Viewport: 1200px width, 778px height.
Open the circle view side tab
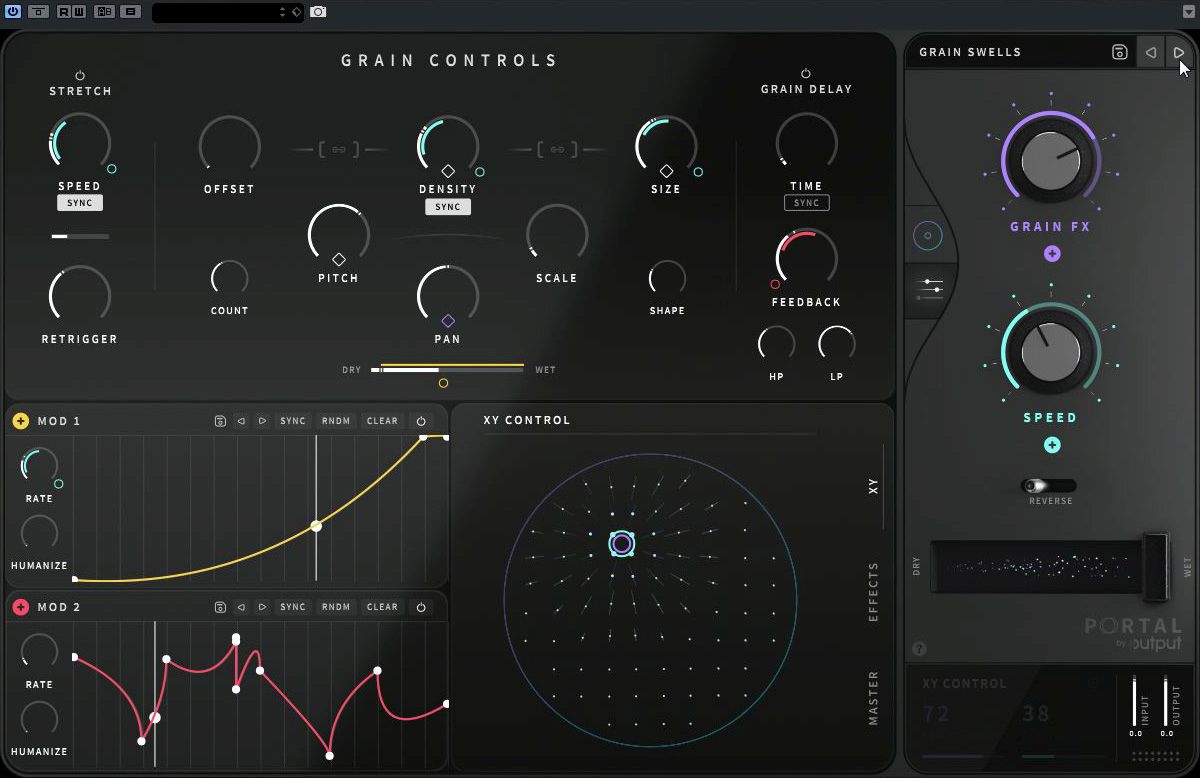[x=927, y=236]
